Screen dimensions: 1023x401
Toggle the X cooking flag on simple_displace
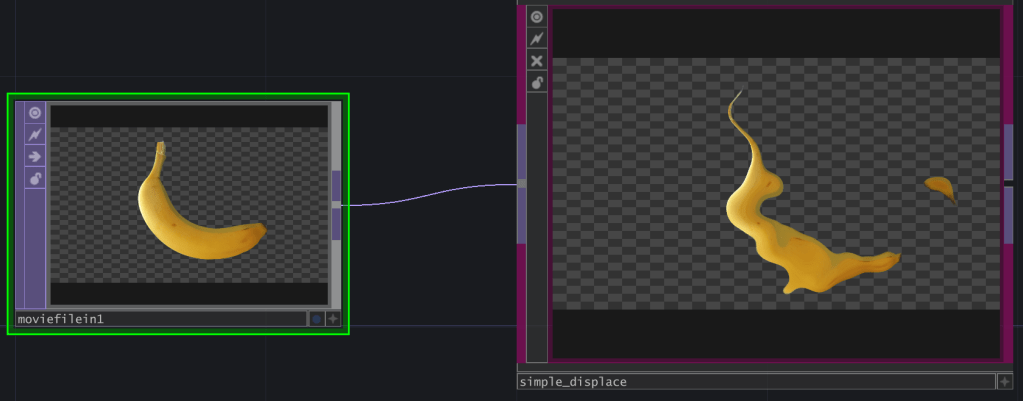pyautogui.click(x=537, y=61)
